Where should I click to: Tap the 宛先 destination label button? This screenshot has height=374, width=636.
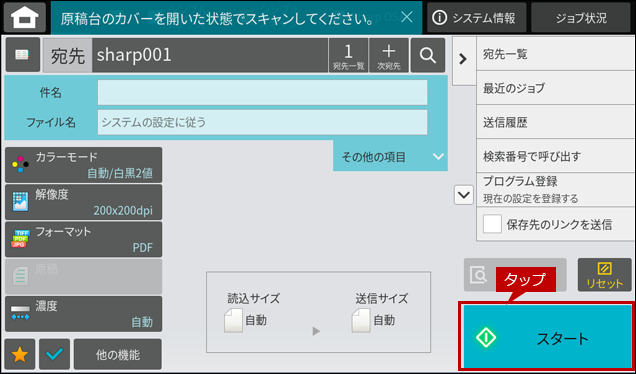click(x=68, y=55)
